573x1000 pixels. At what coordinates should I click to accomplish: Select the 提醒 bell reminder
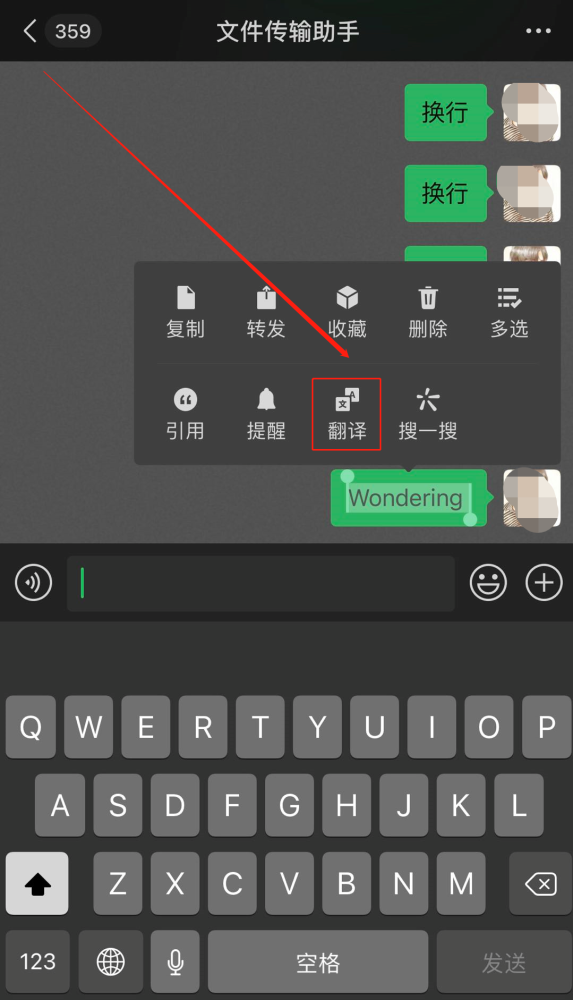[266, 414]
